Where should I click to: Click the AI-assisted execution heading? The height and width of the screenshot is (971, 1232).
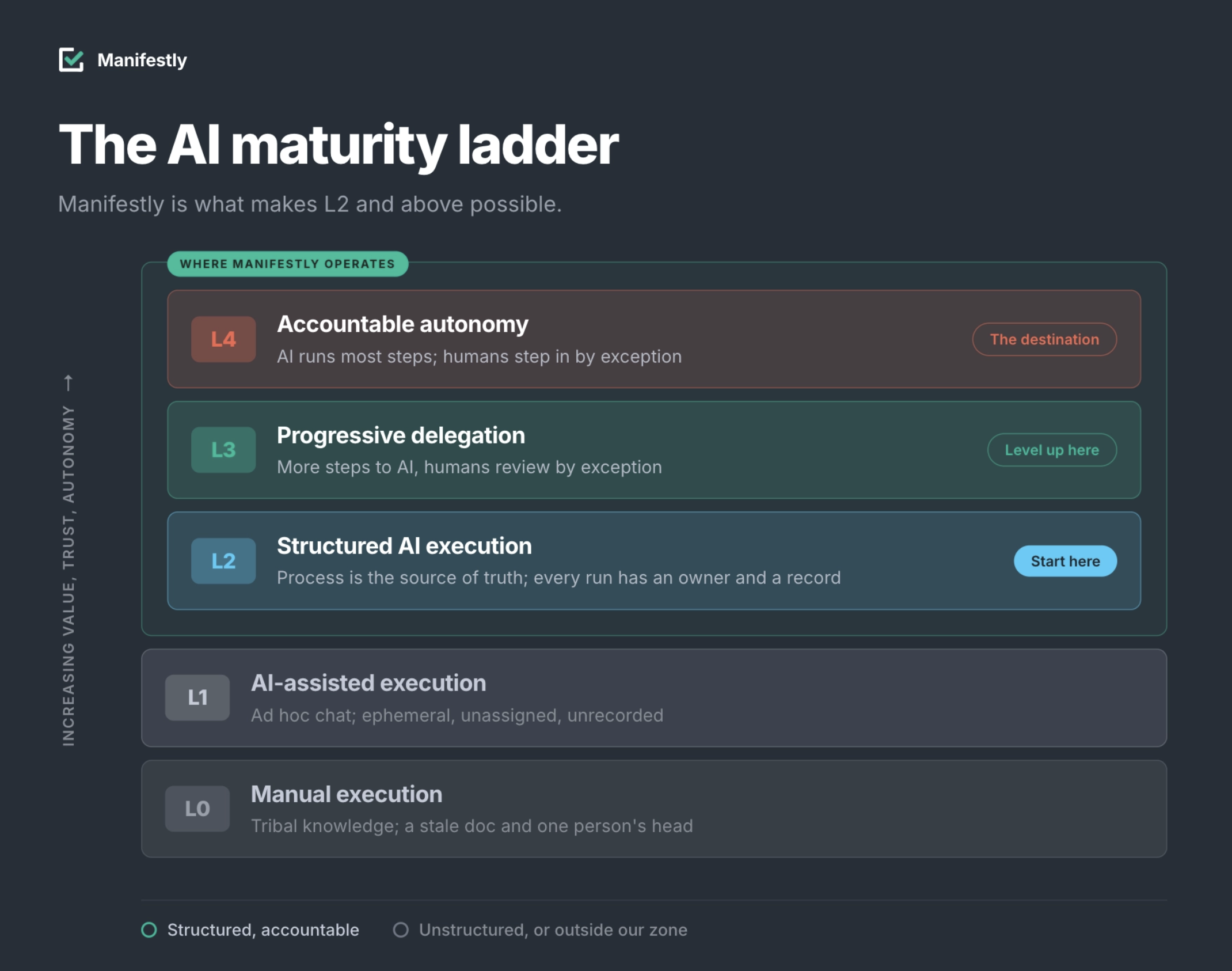pyautogui.click(x=368, y=683)
